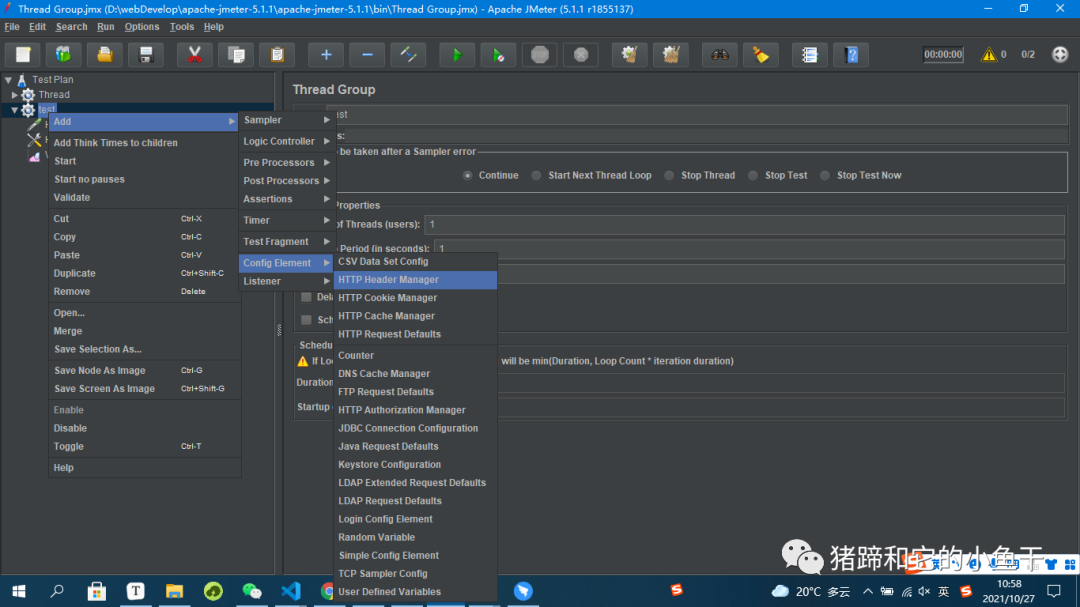1080x607 pixels.
Task: Open Search with the binoculars icon
Action: (720, 54)
